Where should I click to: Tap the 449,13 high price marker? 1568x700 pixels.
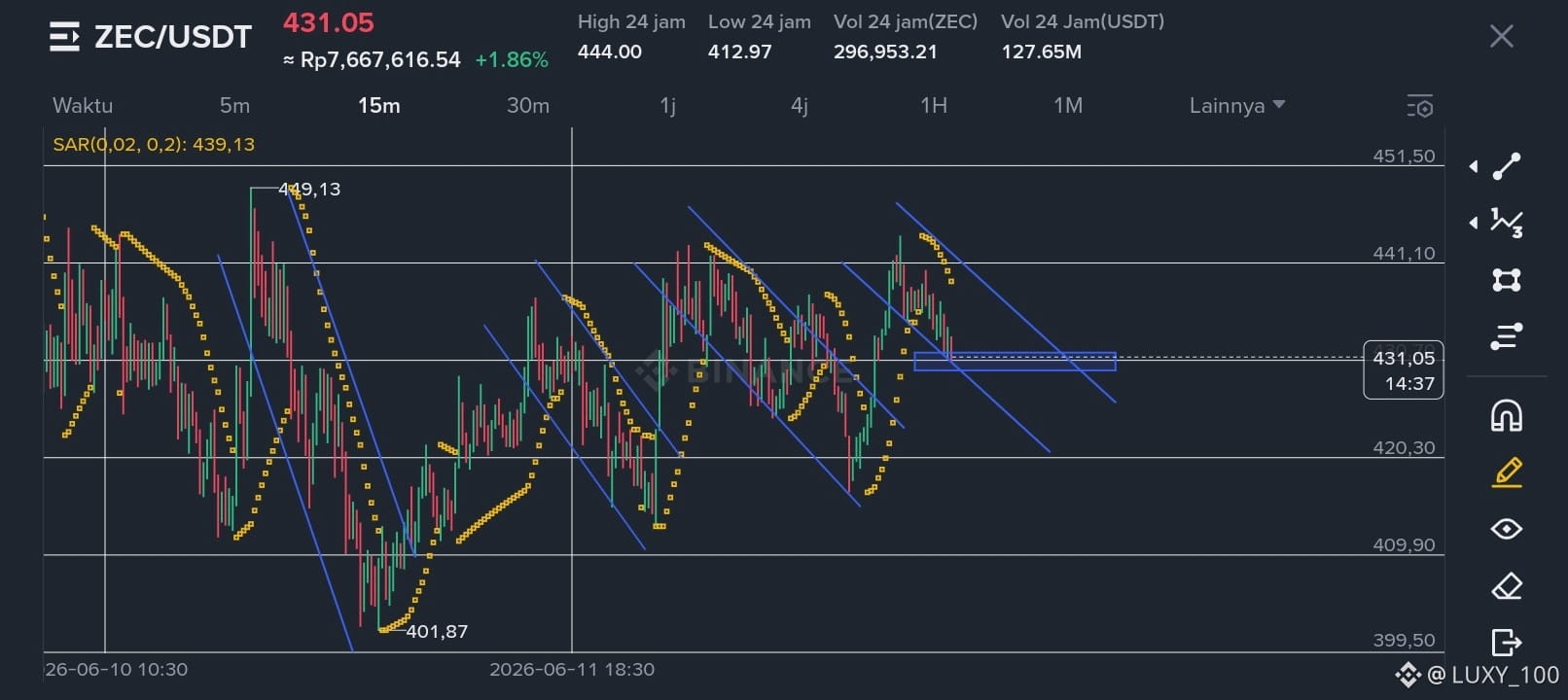309,189
